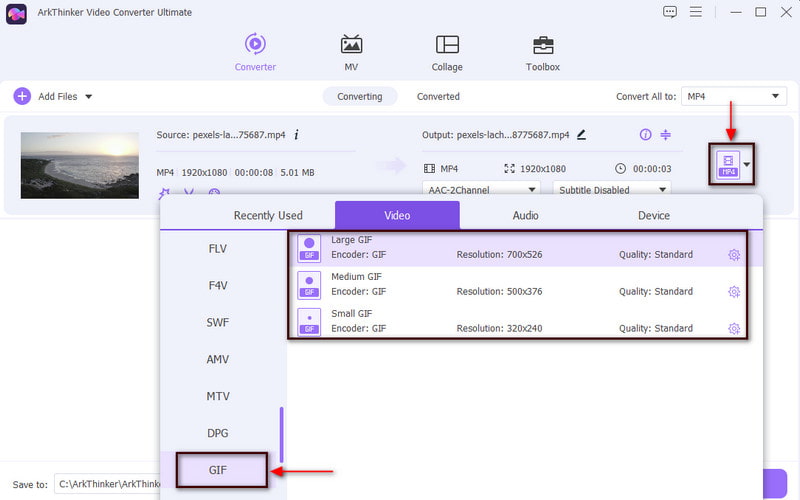Maximize the ArkThinker window
The width and height of the screenshot is (800, 500).
(x=761, y=12)
